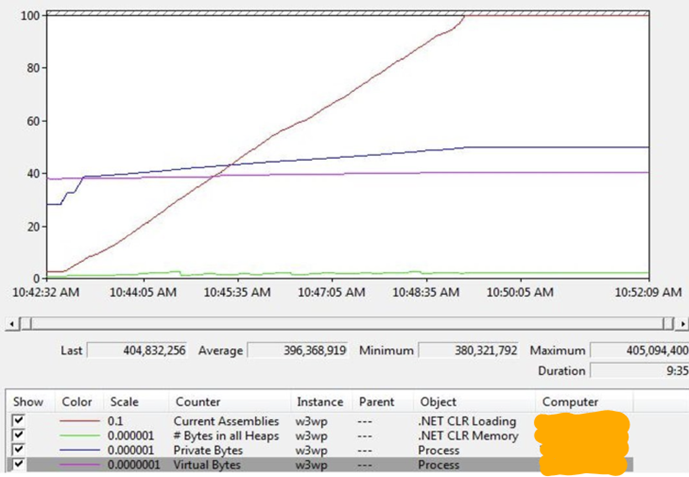Click purple color line of Virtual Bytes
Image resolution: width=689 pixels, height=477 pixels.
pyautogui.click(x=80, y=464)
